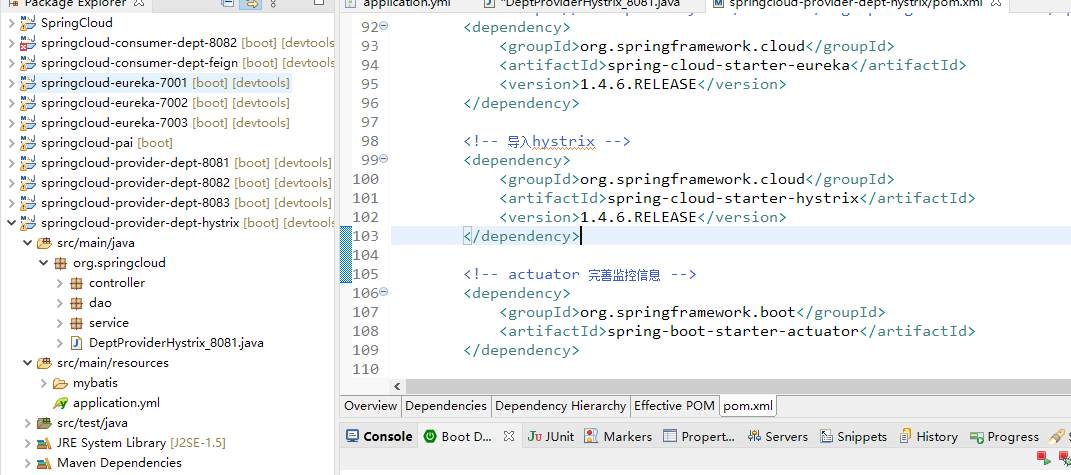1071x475 pixels.
Task: Expand JRE System Library node
Action: tap(27, 443)
